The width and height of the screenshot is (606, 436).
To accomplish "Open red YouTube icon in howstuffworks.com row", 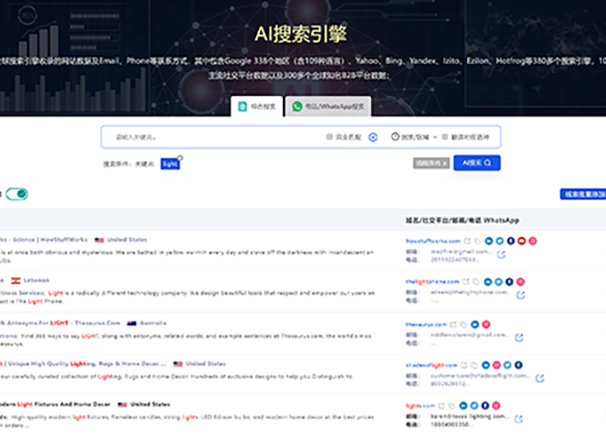I will click(x=521, y=241).
